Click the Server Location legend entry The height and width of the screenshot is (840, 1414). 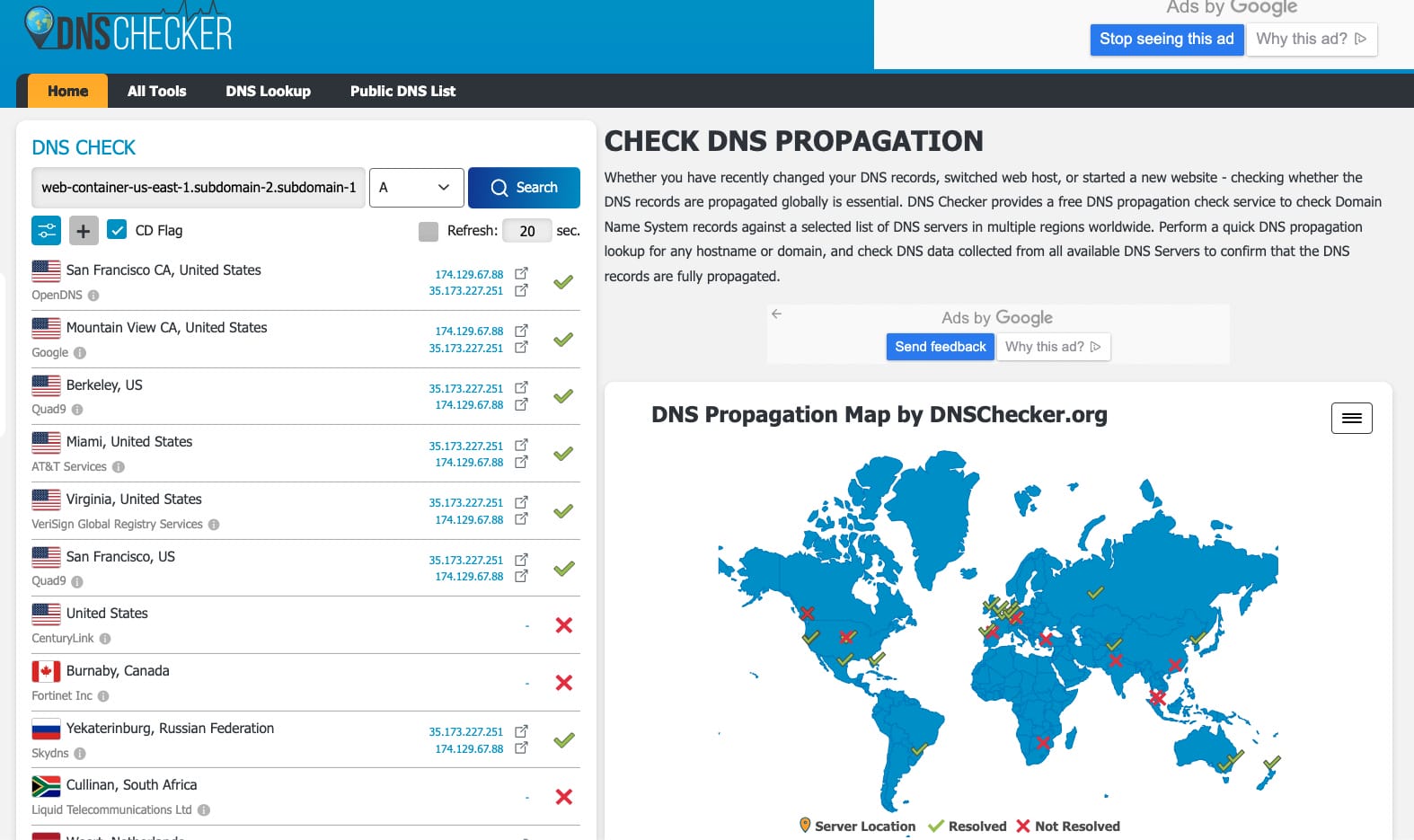coord(857,827)
